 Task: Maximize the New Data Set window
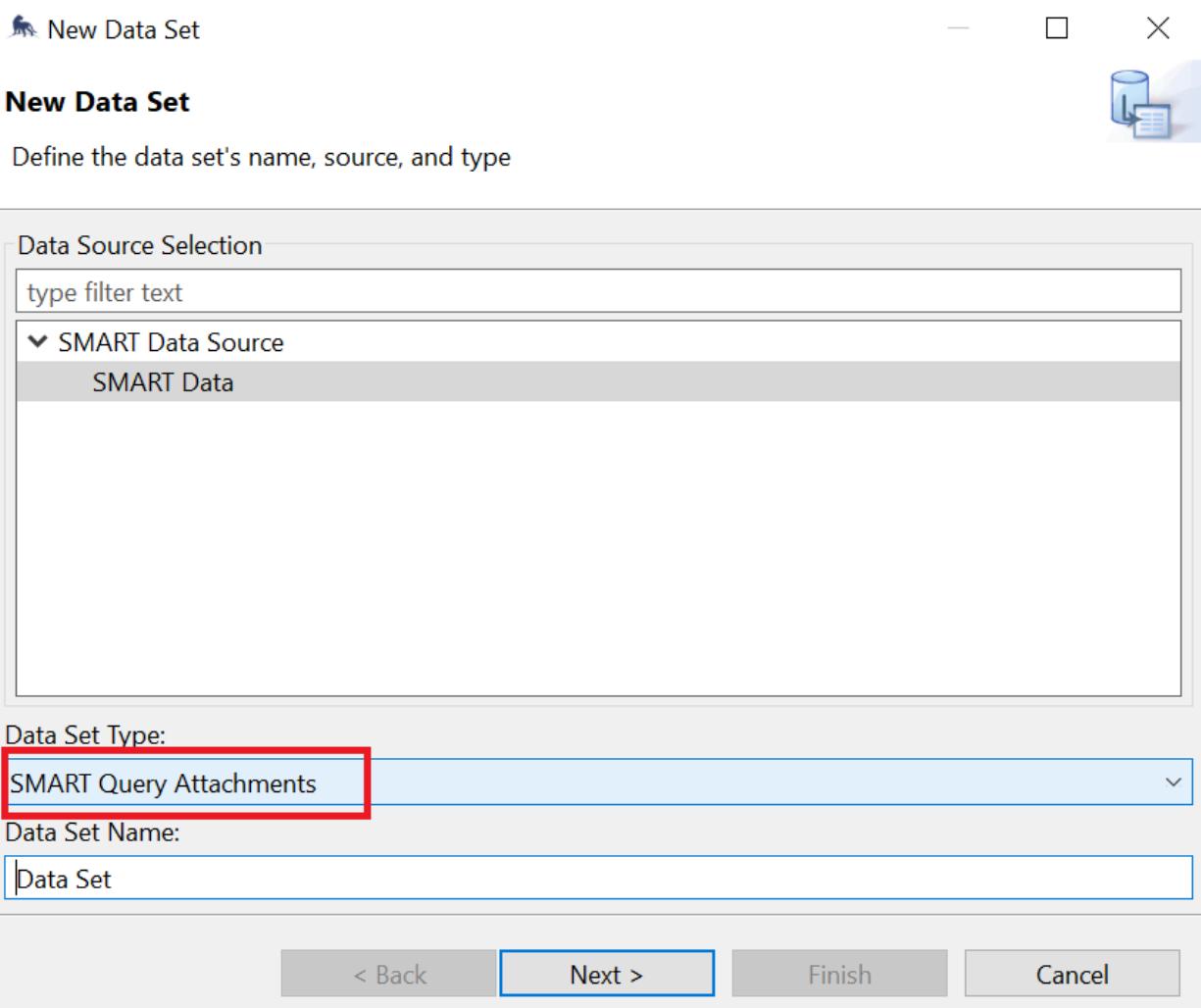[x=1057, y=29]
